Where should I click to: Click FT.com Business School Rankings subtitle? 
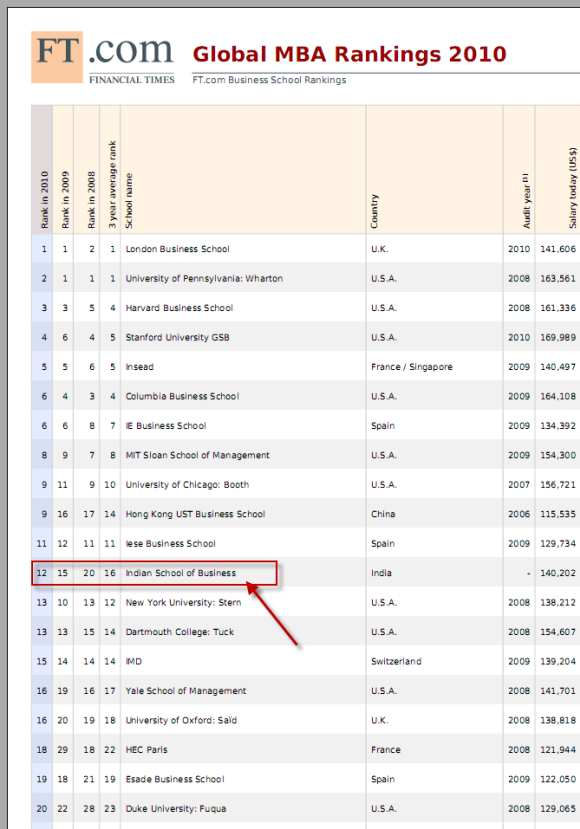(x=269, y=80)
